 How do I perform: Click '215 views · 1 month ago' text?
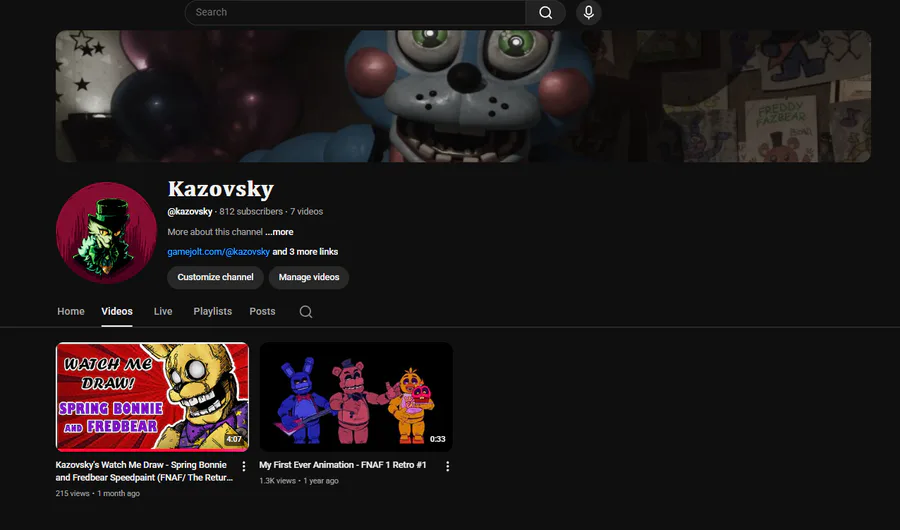98,493
